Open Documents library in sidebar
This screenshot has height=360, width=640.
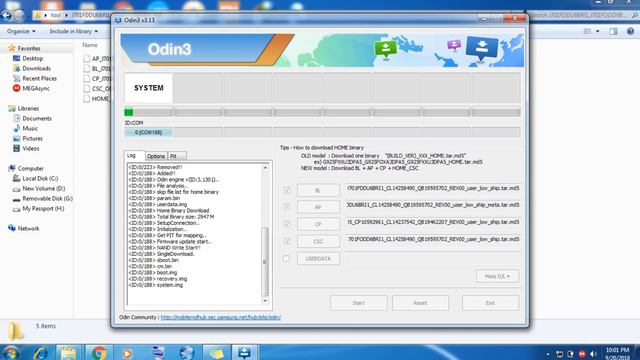tap(37, 118)
